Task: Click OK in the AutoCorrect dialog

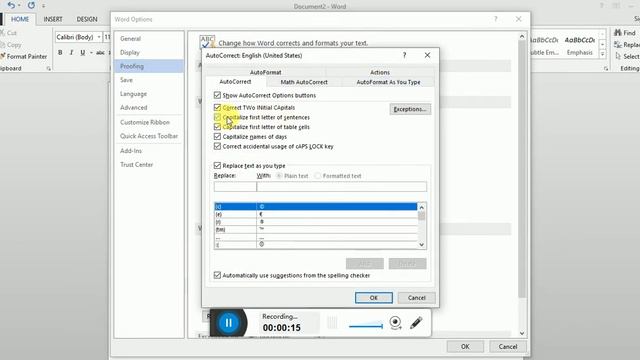Action: tap(373, 298)
